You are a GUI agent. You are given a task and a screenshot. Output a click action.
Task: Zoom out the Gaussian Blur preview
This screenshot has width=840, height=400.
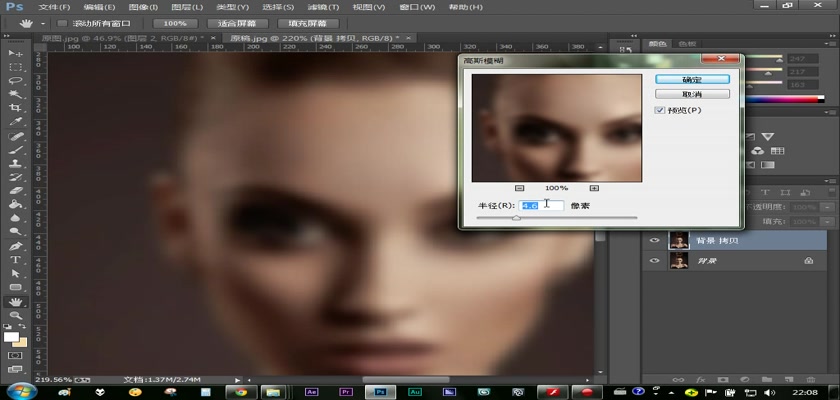click(x=519, y=188)
